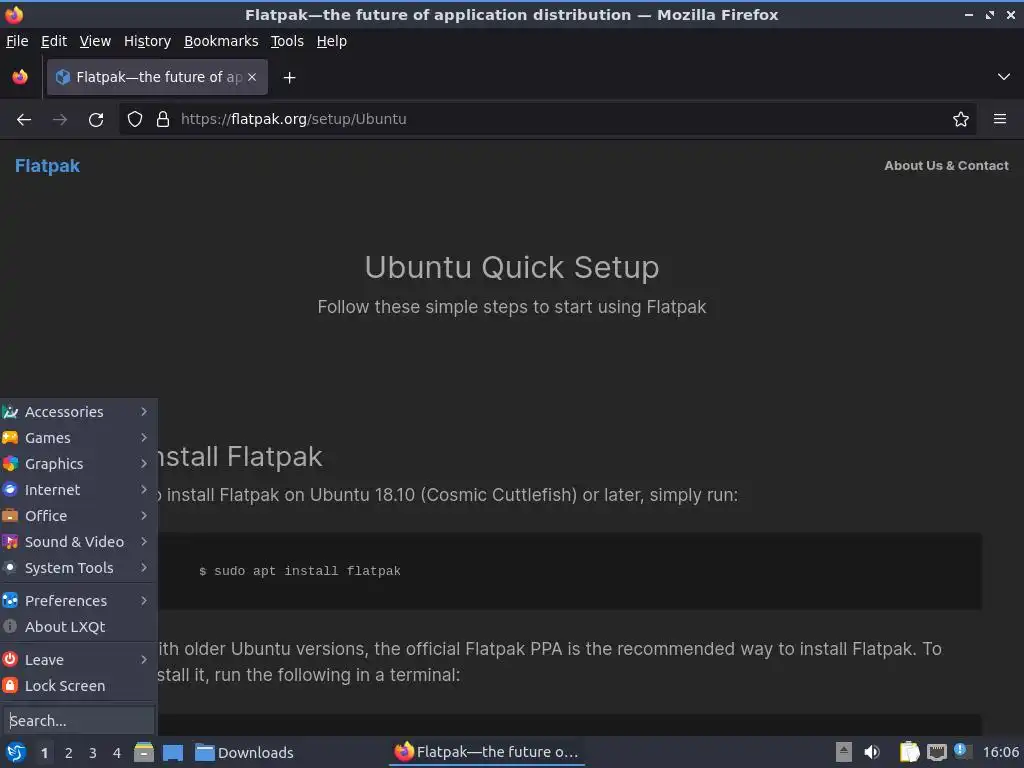Expand the Accessories menu category

[78, 412]
